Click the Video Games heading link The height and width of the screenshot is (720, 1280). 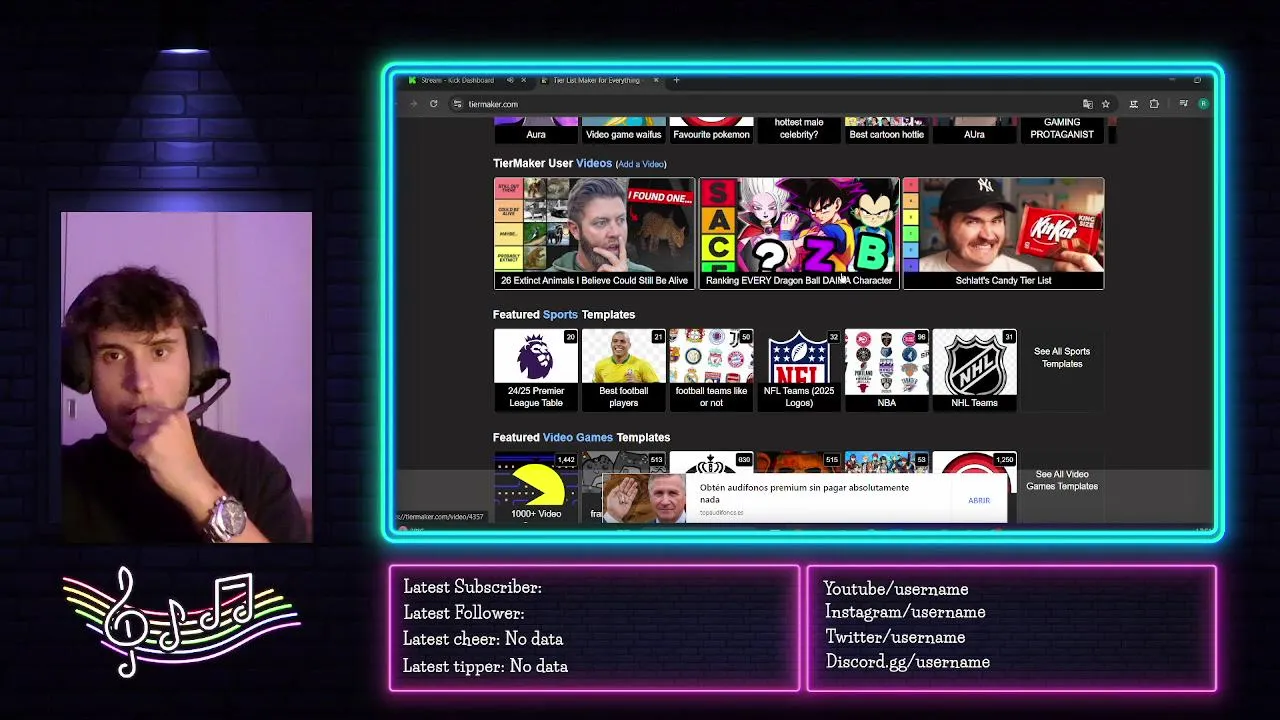tap(578, 437)
